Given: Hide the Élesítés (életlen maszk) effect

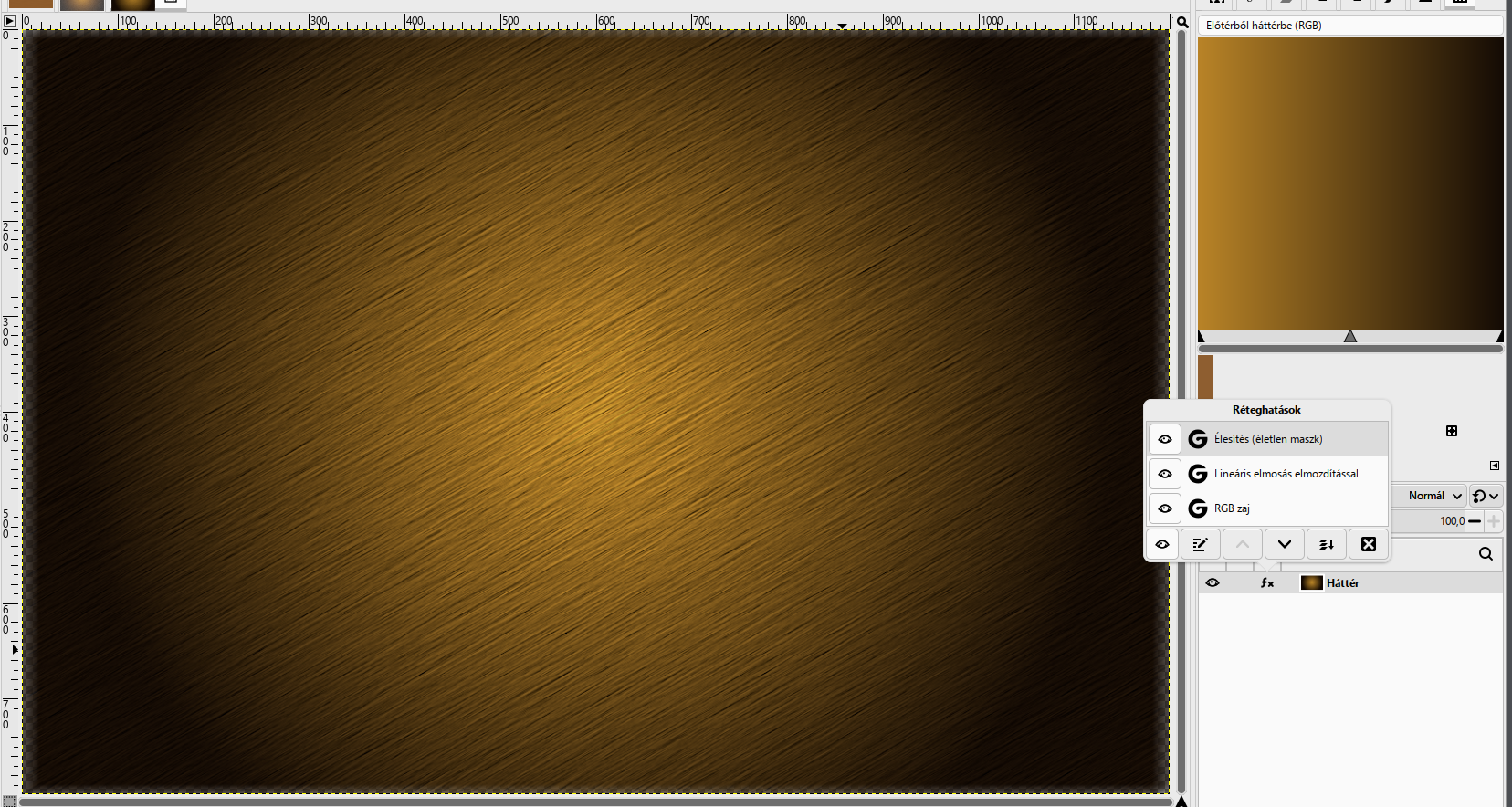Looking at the screenshot, I should pyautogui.click(x=1165, y=439).
